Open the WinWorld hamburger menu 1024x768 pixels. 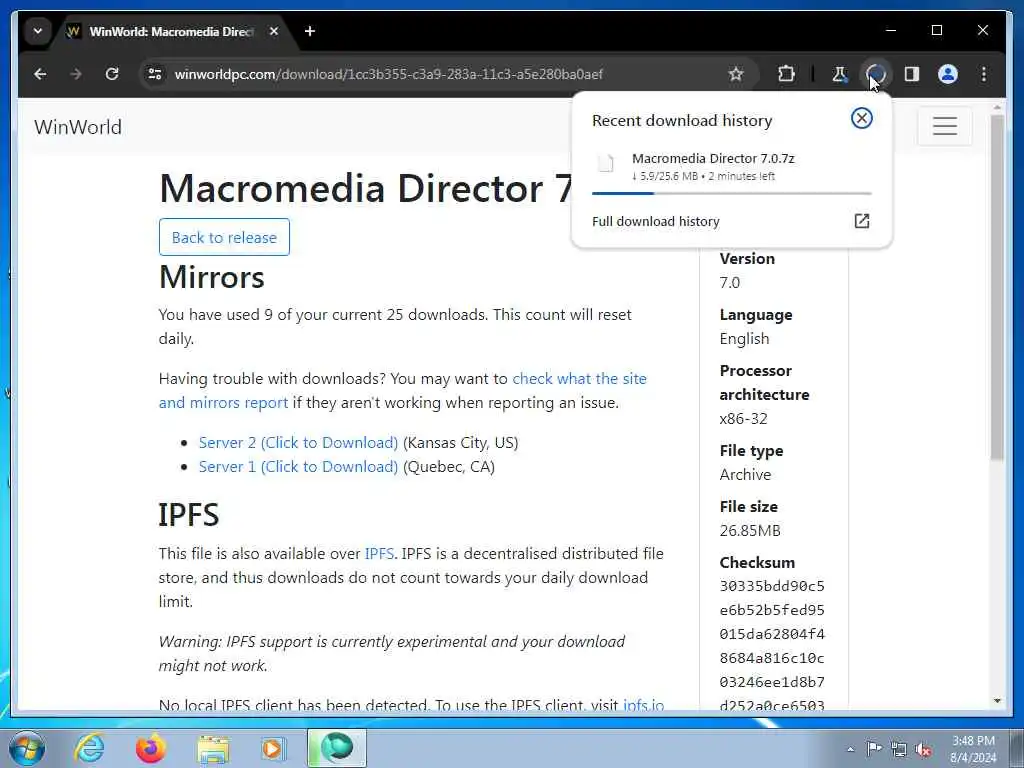click(x=944, y=125)
